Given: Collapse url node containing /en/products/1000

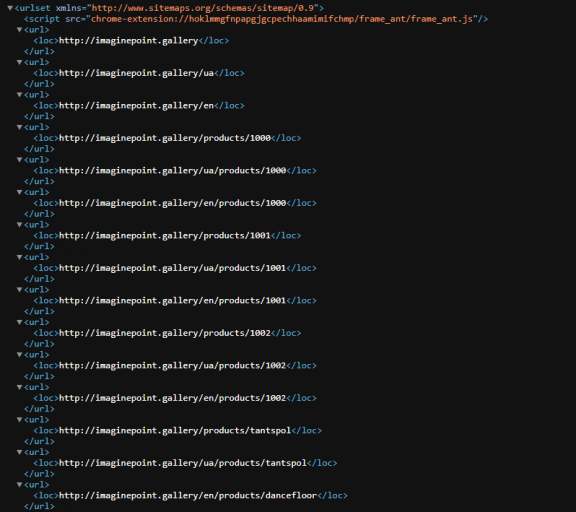Looking at the screenshot, I should coord(20,192).
